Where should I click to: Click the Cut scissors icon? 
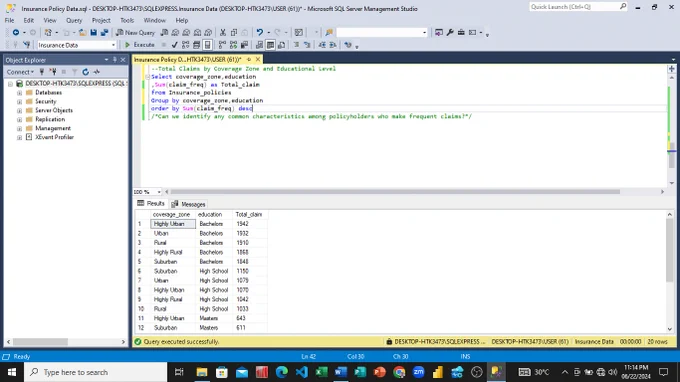(x=222, y=33)
